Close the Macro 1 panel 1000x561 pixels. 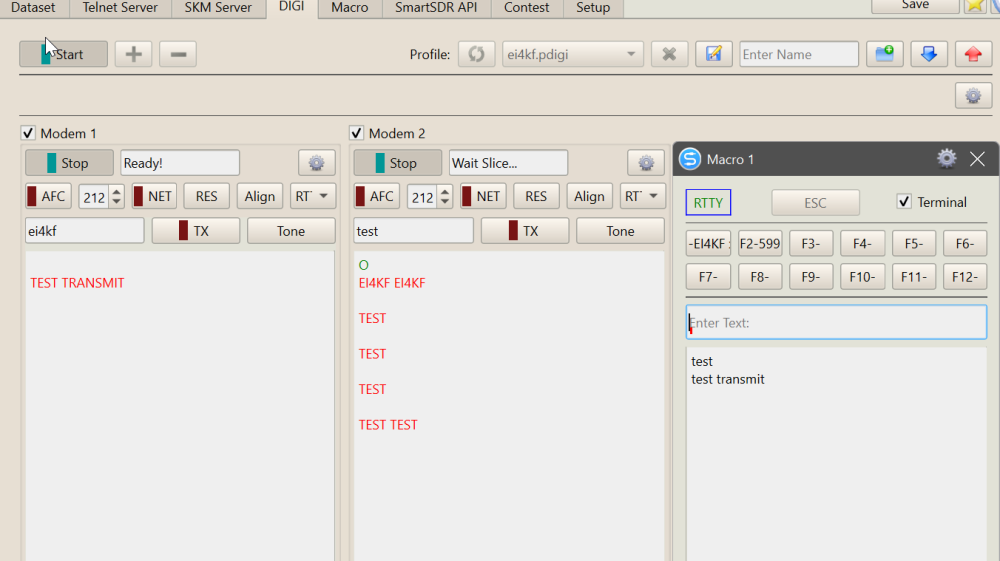point(977,159)
